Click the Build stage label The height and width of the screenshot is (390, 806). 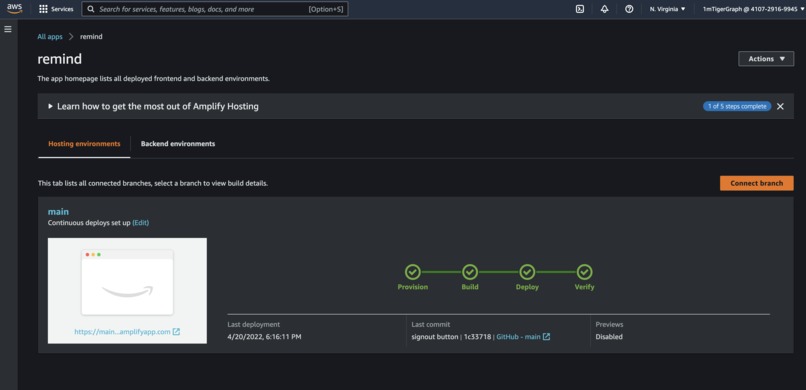click(470, 287)
